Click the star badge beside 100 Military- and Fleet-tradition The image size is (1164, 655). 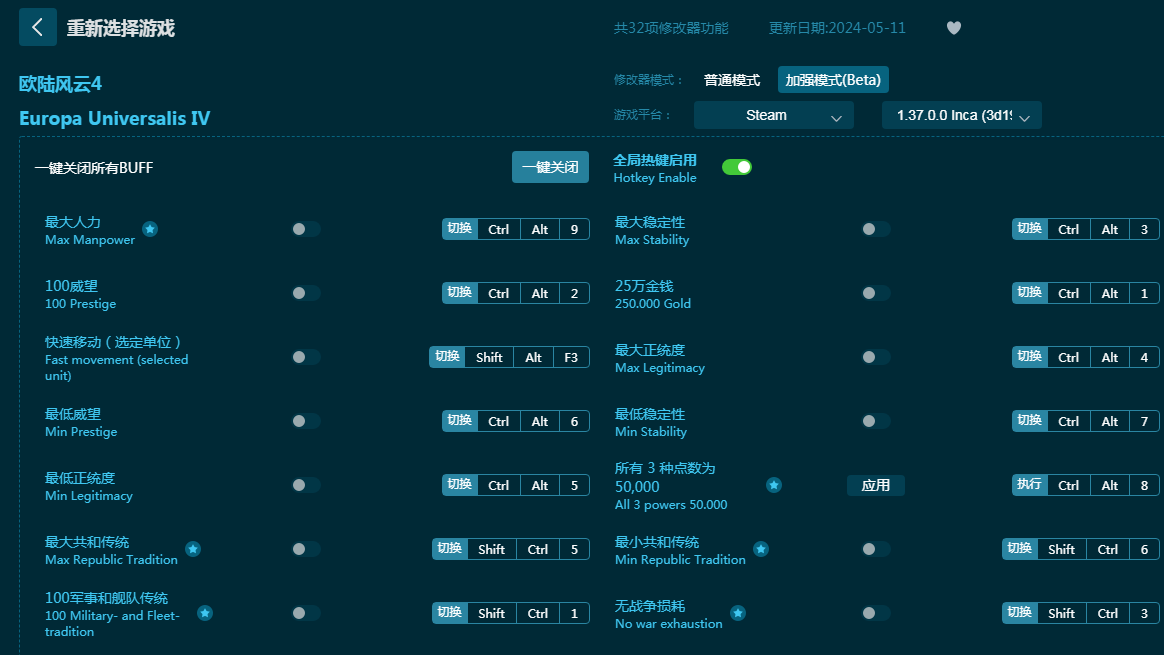click(205, 613)
